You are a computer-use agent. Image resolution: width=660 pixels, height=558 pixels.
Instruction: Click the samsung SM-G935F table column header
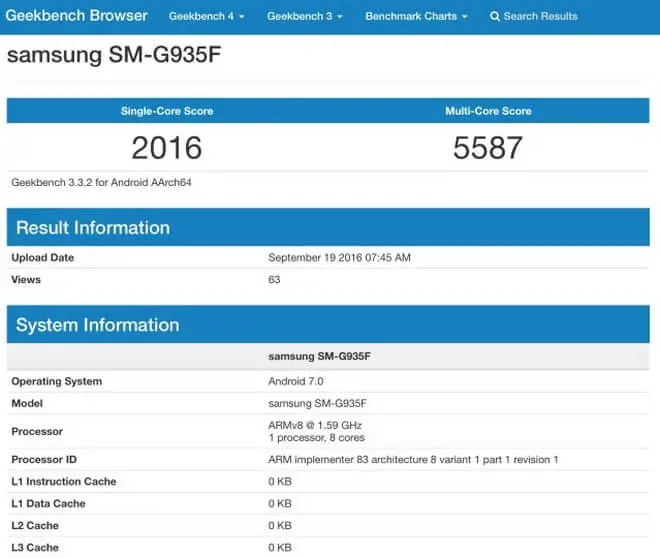[319, 356]
